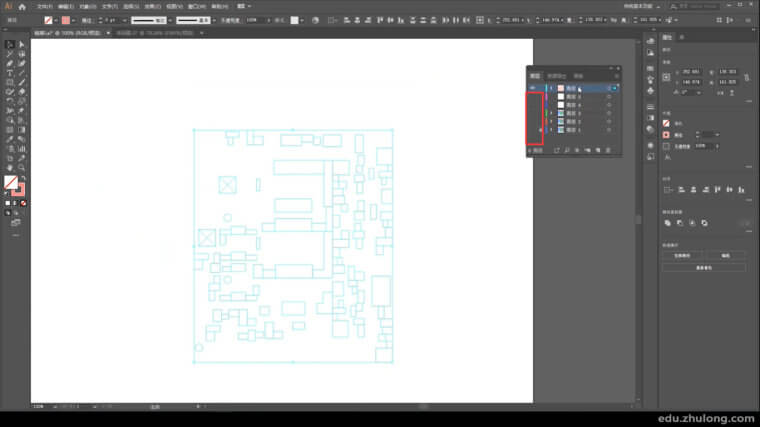Click the left quick action button in Properties
The height and width of the screenshot is (427, 760).
[682, 256]
